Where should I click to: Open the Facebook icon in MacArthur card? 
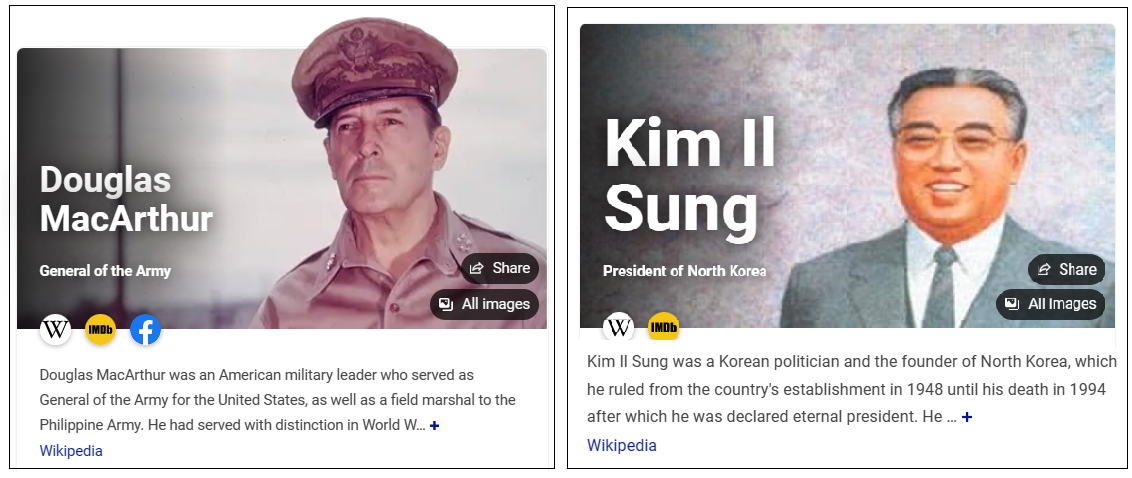145,330
